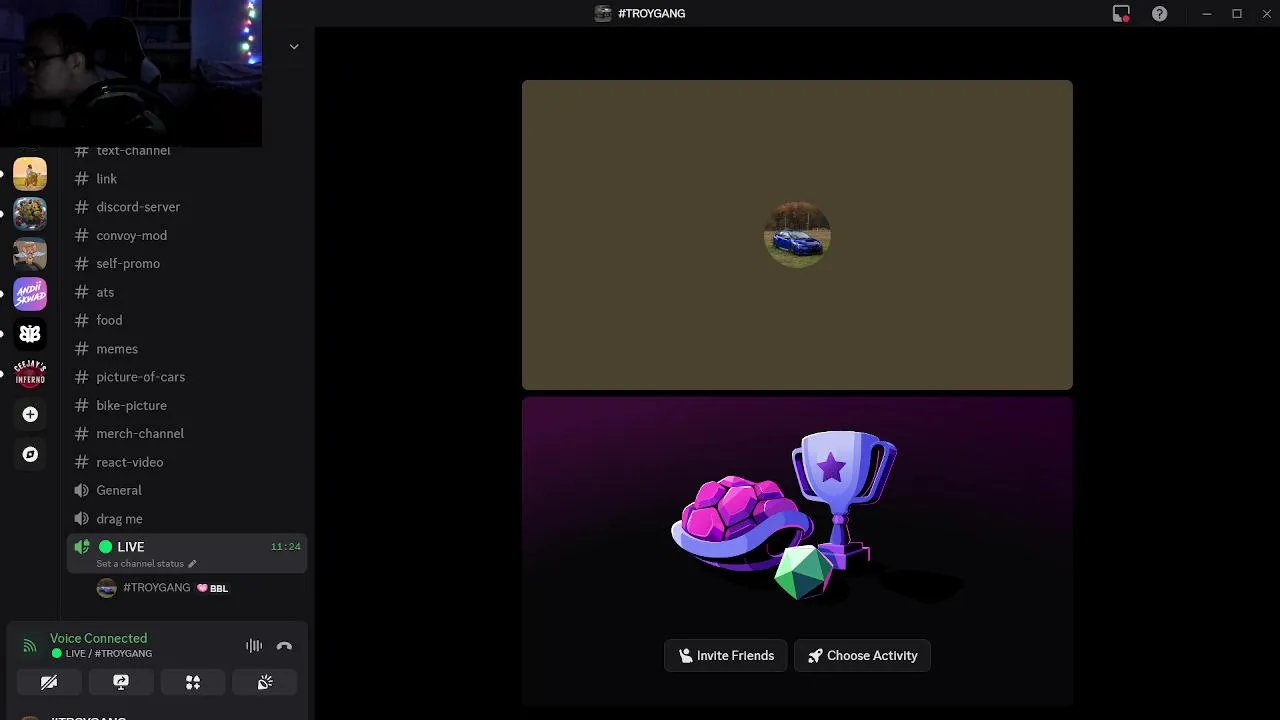Toggle noise suppression waveform icon
Viewport: 1280px width, 720px height.
tap(254, 646)
